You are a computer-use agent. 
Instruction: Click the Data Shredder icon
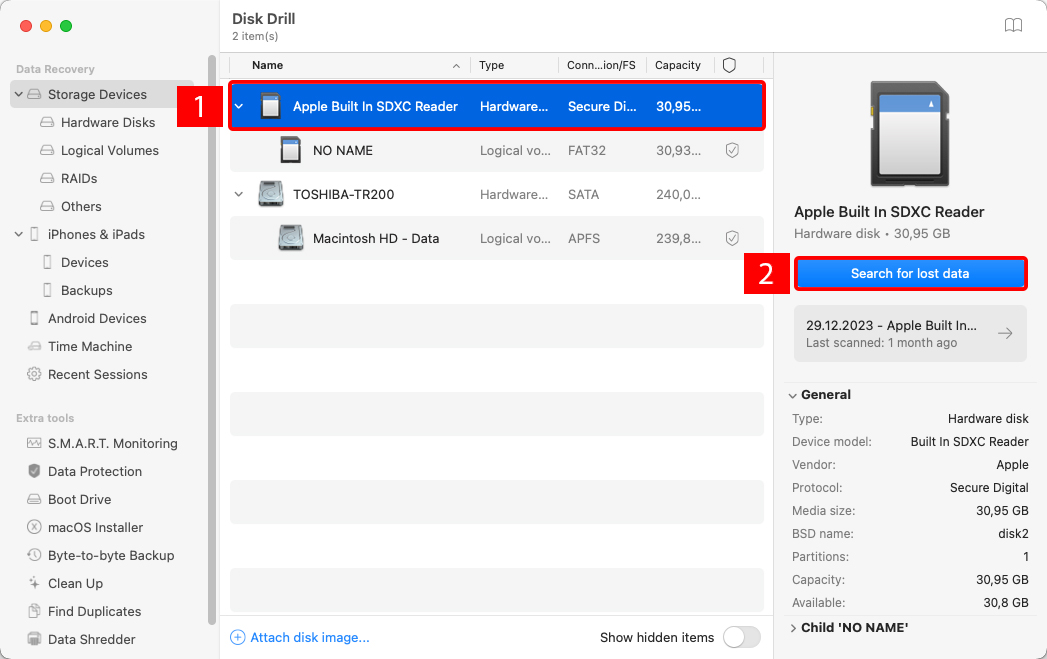(x=34, y=640)
